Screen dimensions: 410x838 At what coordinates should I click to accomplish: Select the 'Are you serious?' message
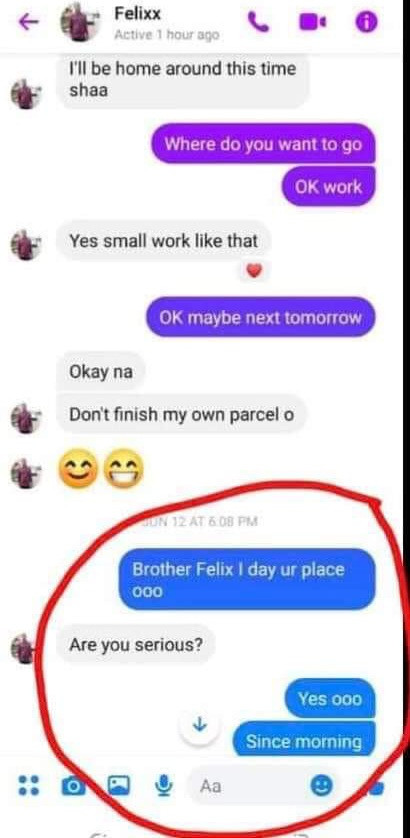pos(136,645)
